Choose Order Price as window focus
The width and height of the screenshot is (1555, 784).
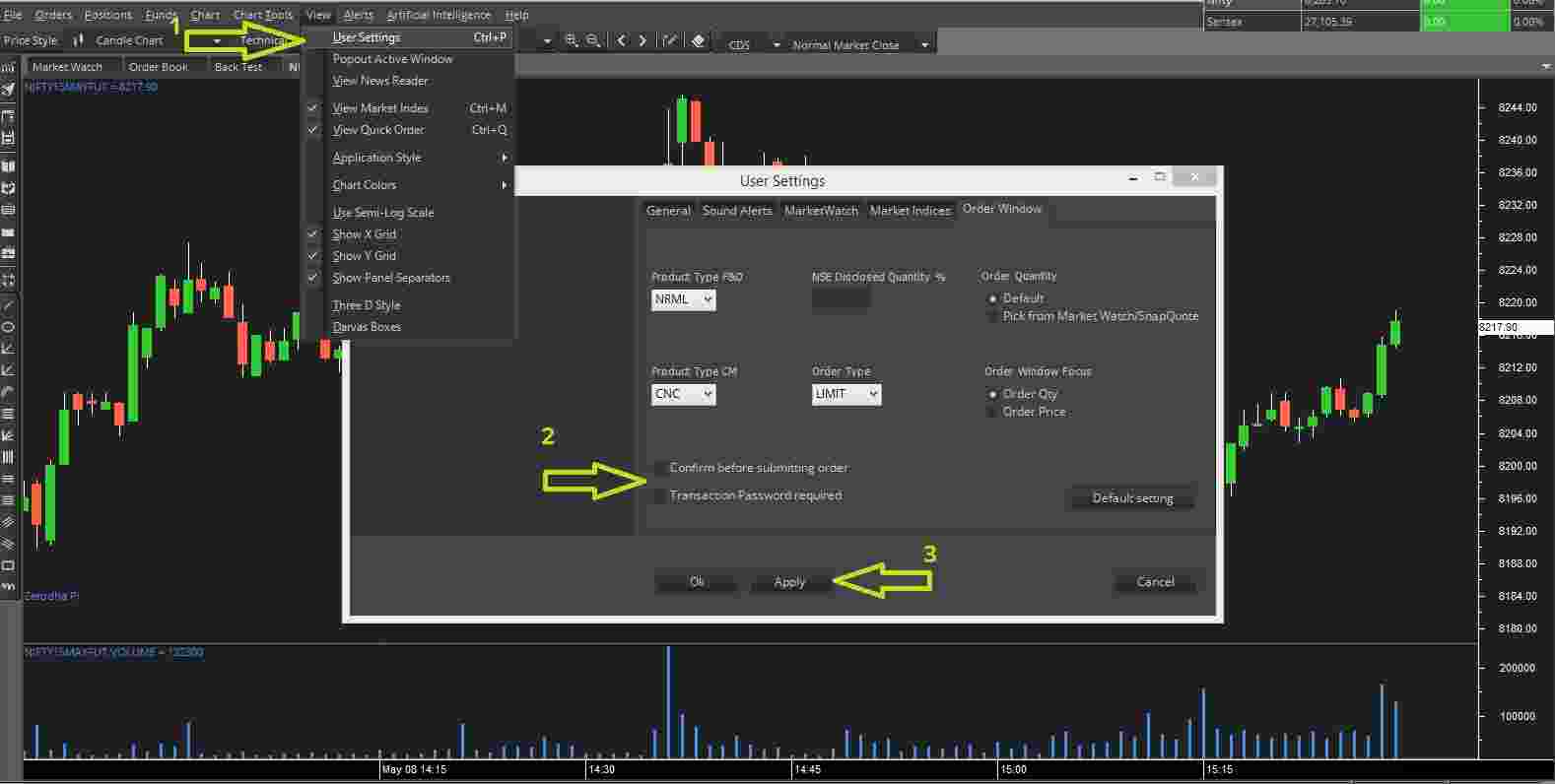click(992, 413)
